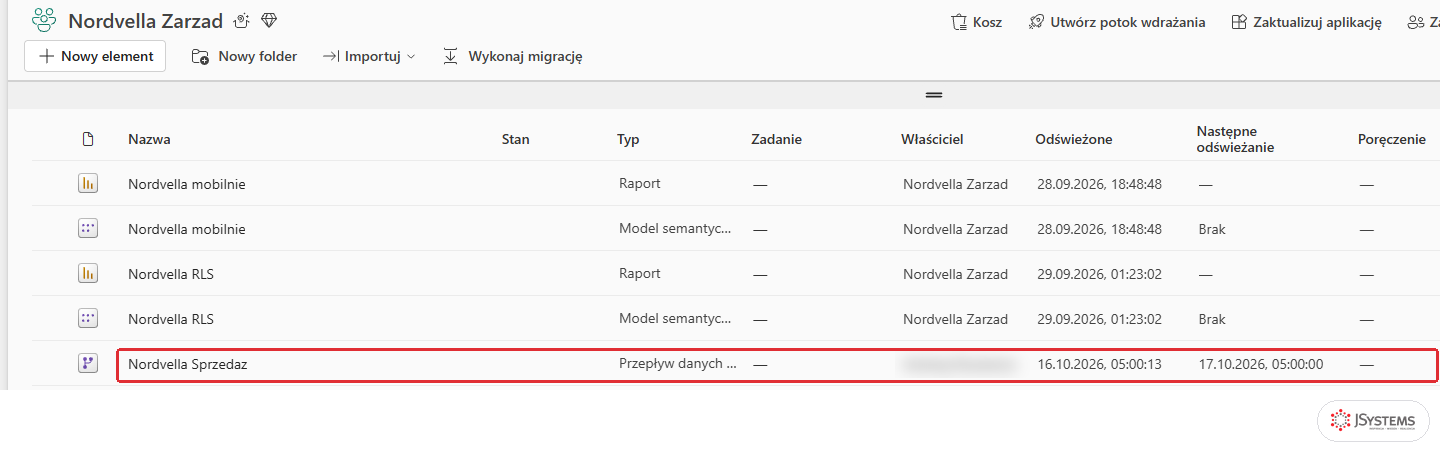This screenshot has height=452, width=1440.
Task: Open workspace settings icon next to title
Action: click(x=241, y=21)
